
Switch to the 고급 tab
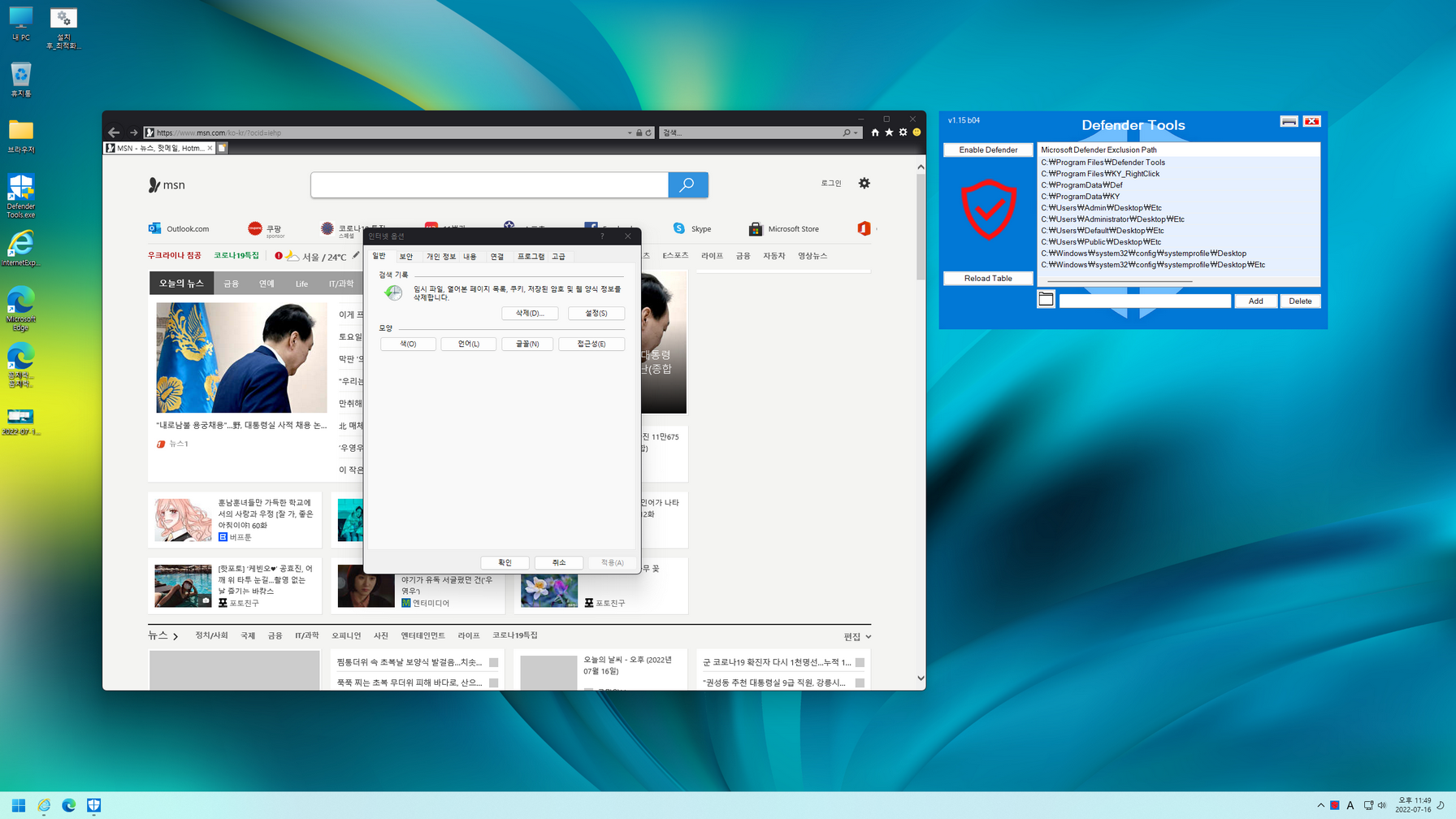[559, 257]
